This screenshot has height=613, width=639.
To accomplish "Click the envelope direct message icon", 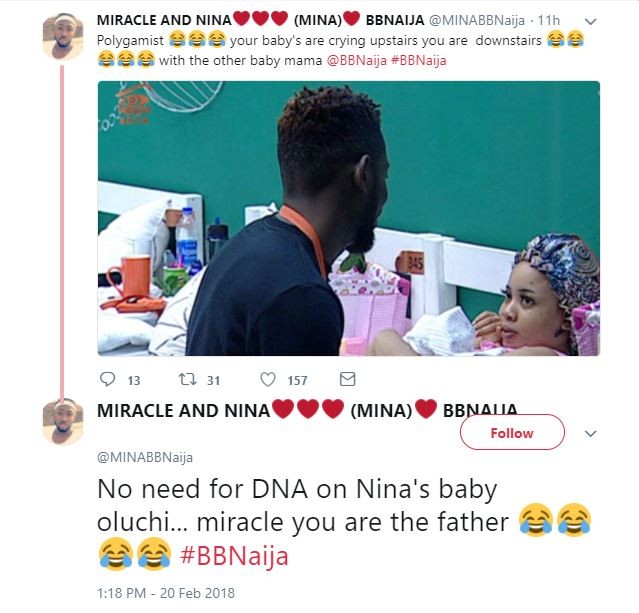I will coord(347,380).
